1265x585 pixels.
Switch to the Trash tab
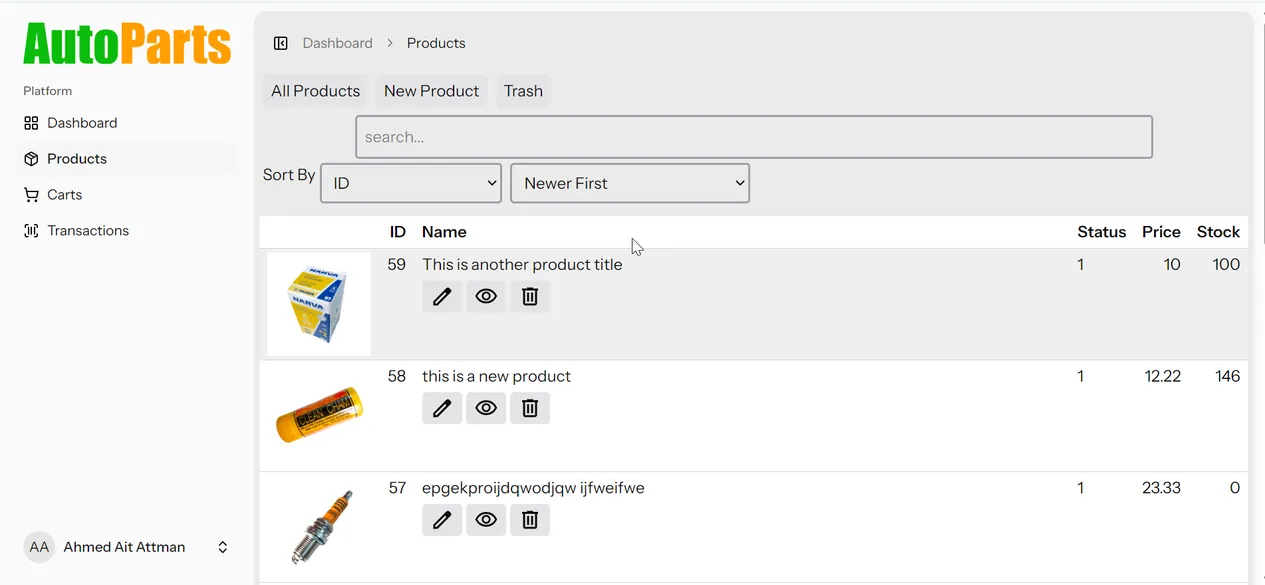[x=523, y=91]
